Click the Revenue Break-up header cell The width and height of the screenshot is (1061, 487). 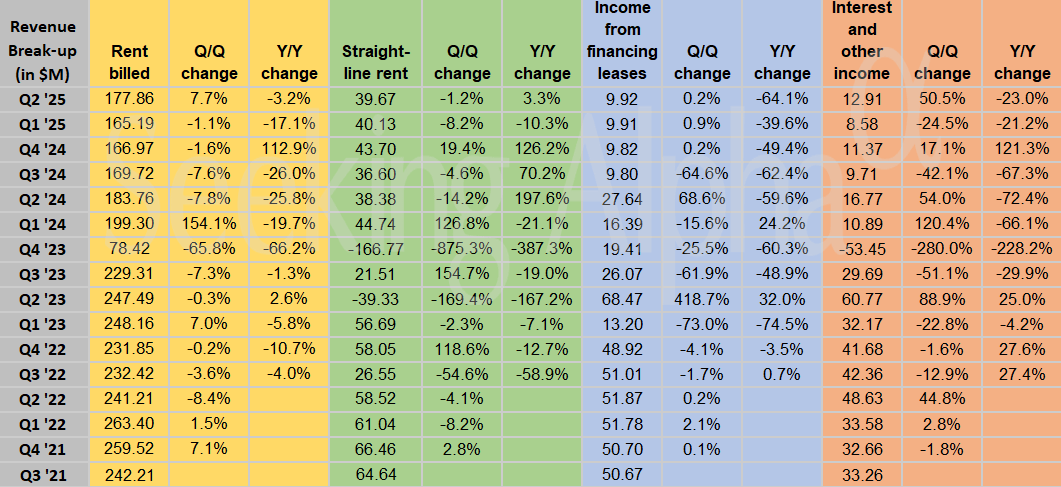pyautogui.click(x=44, y=51)
